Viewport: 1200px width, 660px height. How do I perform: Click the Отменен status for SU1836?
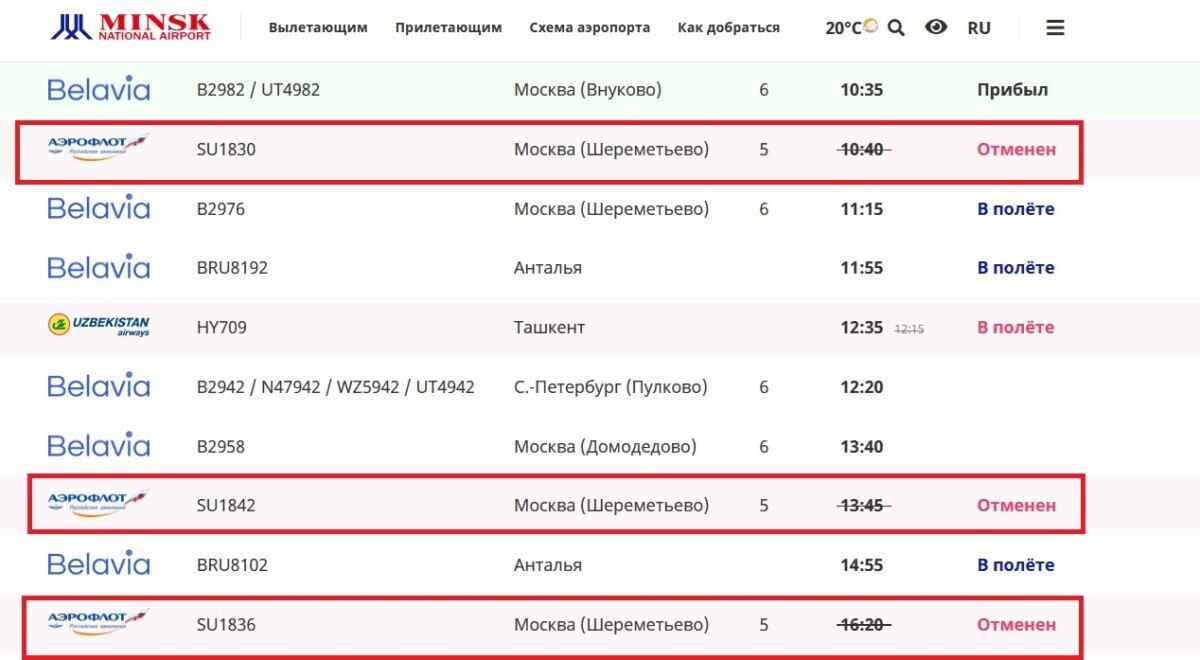[x=1016, y=625]
